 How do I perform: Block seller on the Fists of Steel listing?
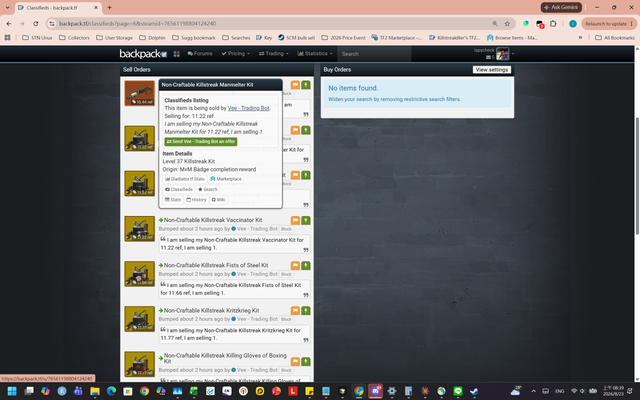[286, 274]
